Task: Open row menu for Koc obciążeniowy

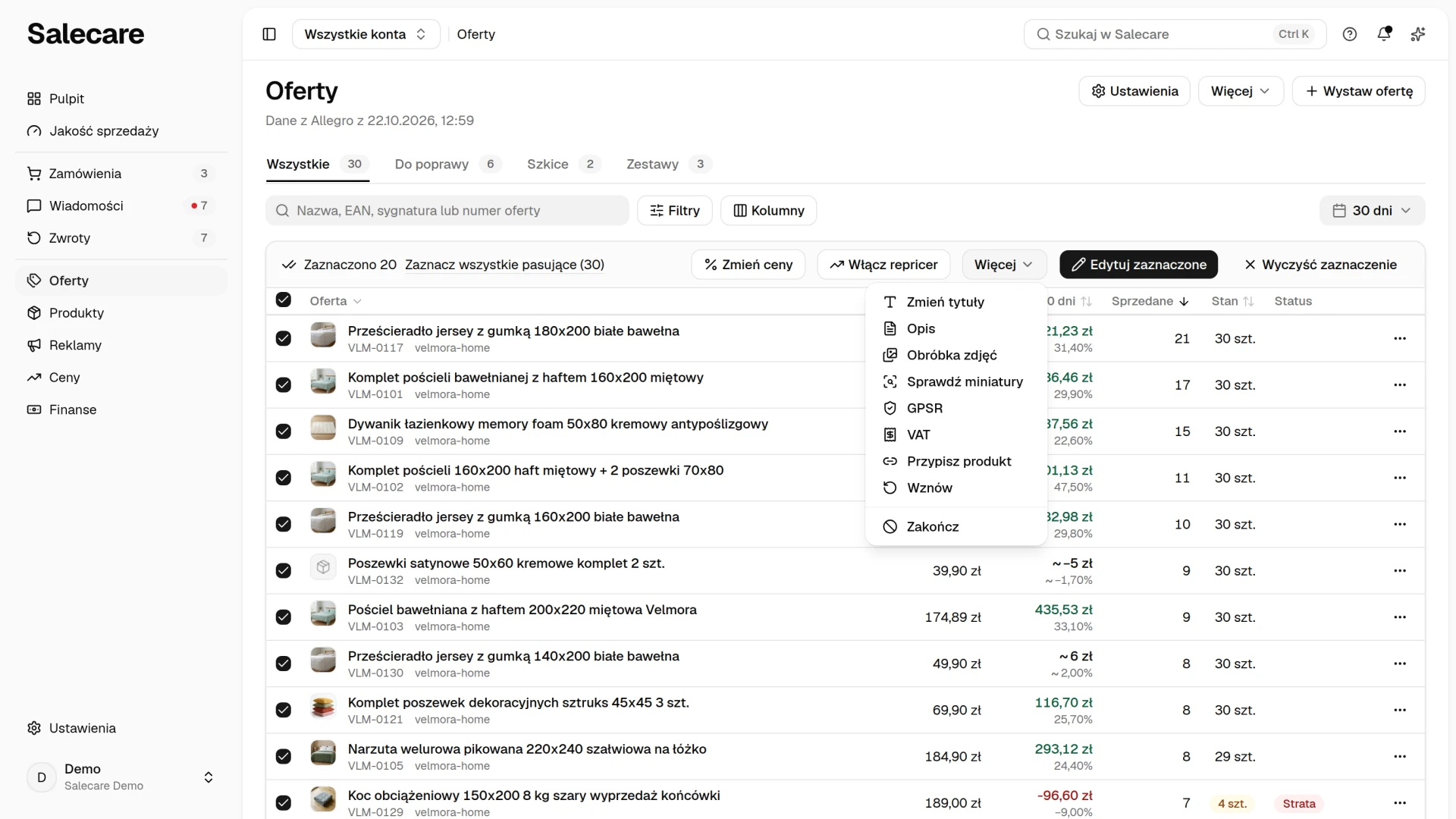Action: 1400,803
